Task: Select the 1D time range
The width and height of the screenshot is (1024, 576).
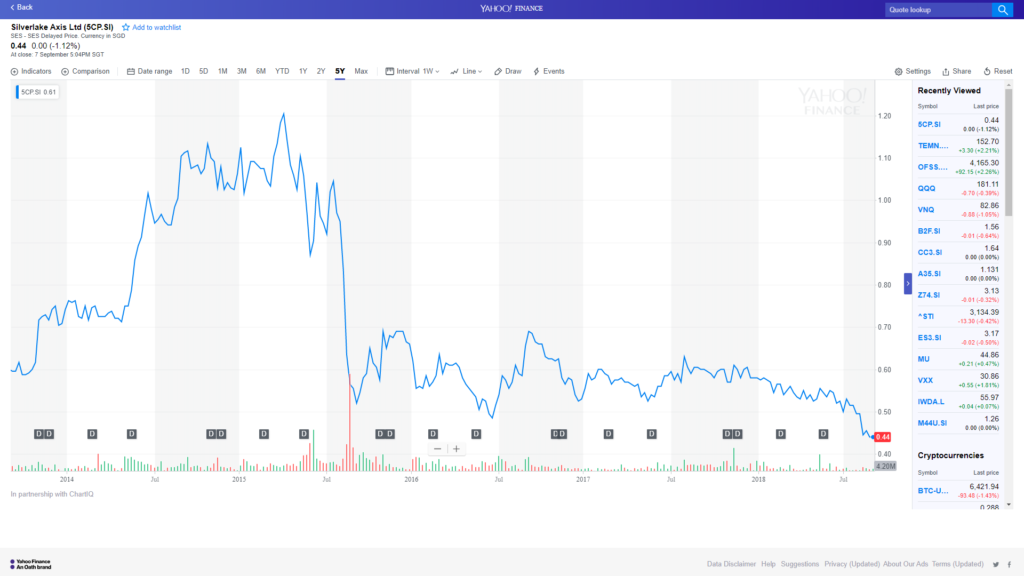Action: [x=185, y=71]
